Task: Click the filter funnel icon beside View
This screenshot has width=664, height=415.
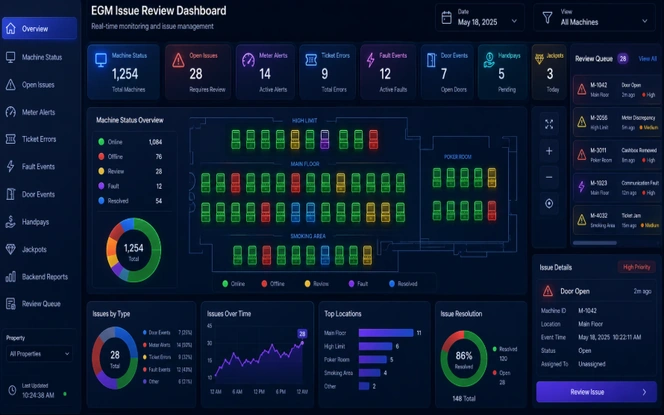Action: click(x=548, y=17)
